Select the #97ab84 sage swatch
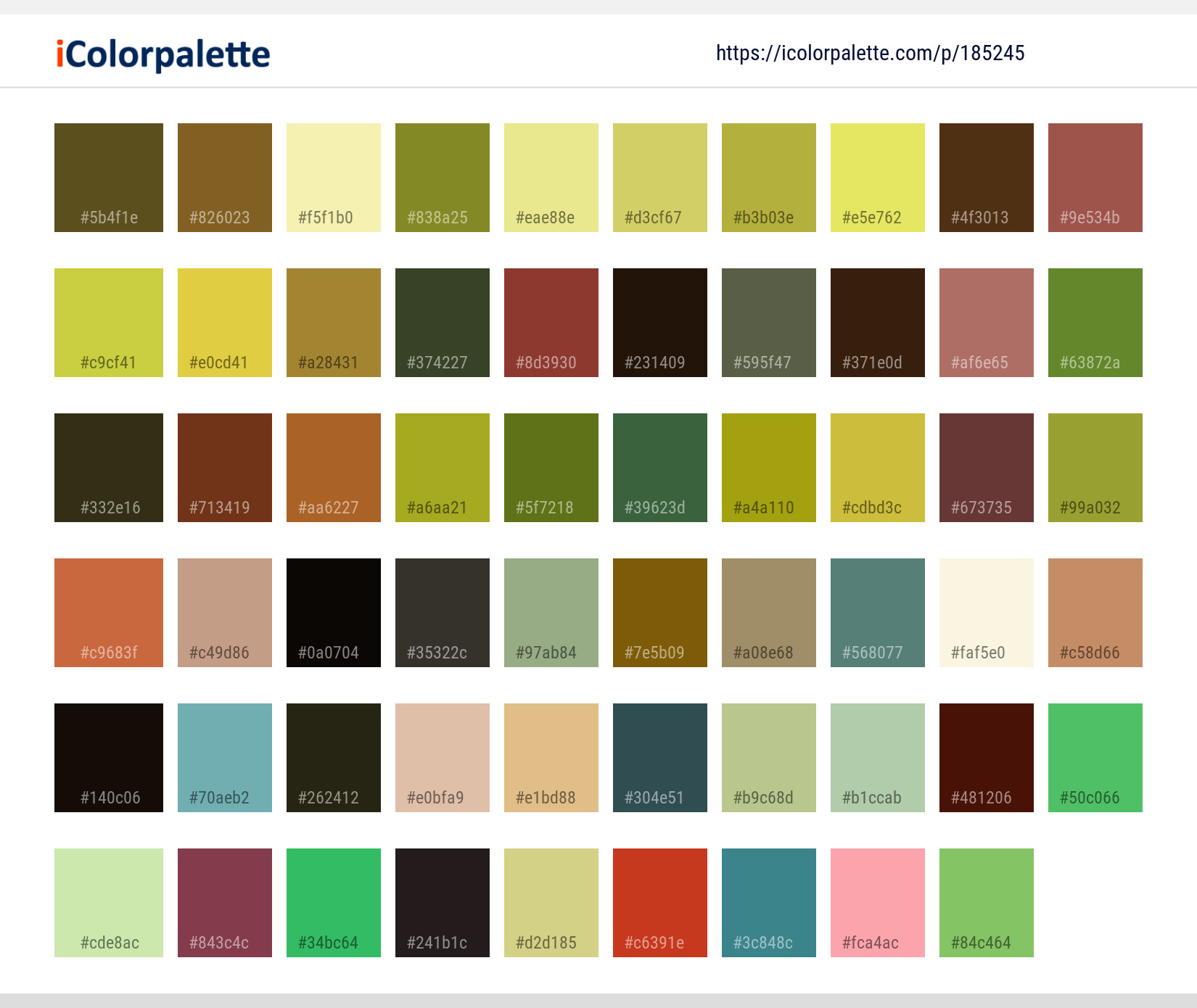Viewport: 1197px width, 1008px height. tap(551, 613)
